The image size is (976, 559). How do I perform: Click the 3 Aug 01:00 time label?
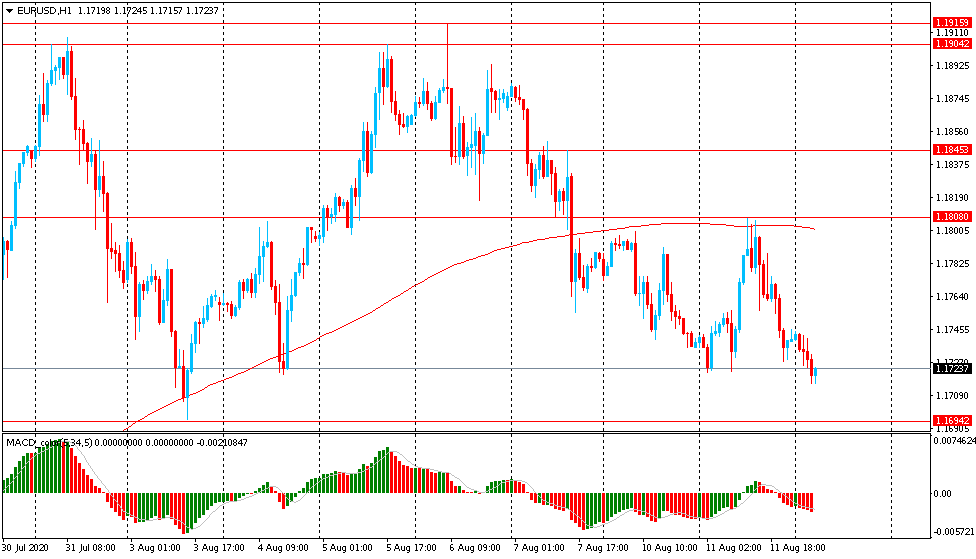(x=155, y=548)
